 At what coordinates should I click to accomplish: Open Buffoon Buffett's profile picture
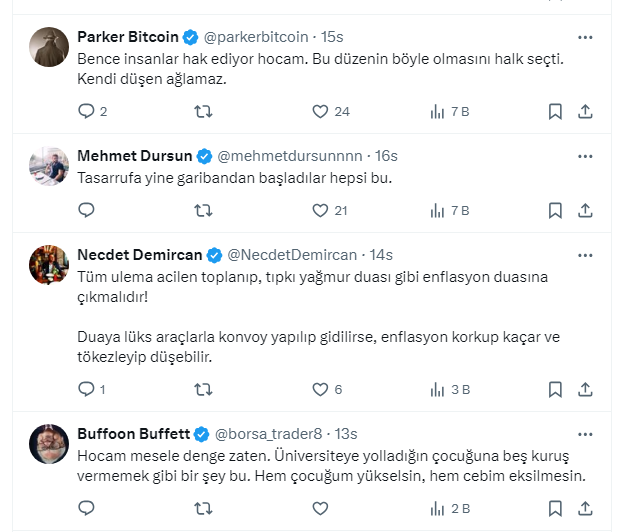pyautogui.click(x=49, y=442)
